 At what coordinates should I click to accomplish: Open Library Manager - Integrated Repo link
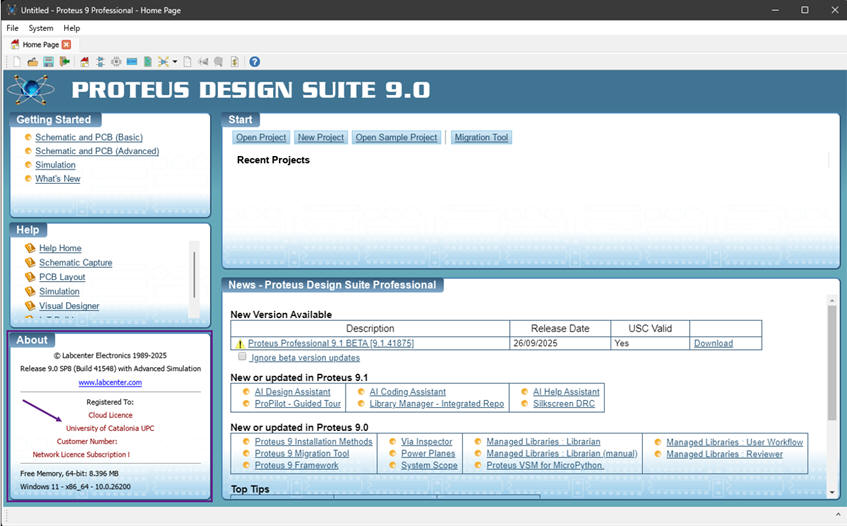pyautogui.click(x=436, y=403)
